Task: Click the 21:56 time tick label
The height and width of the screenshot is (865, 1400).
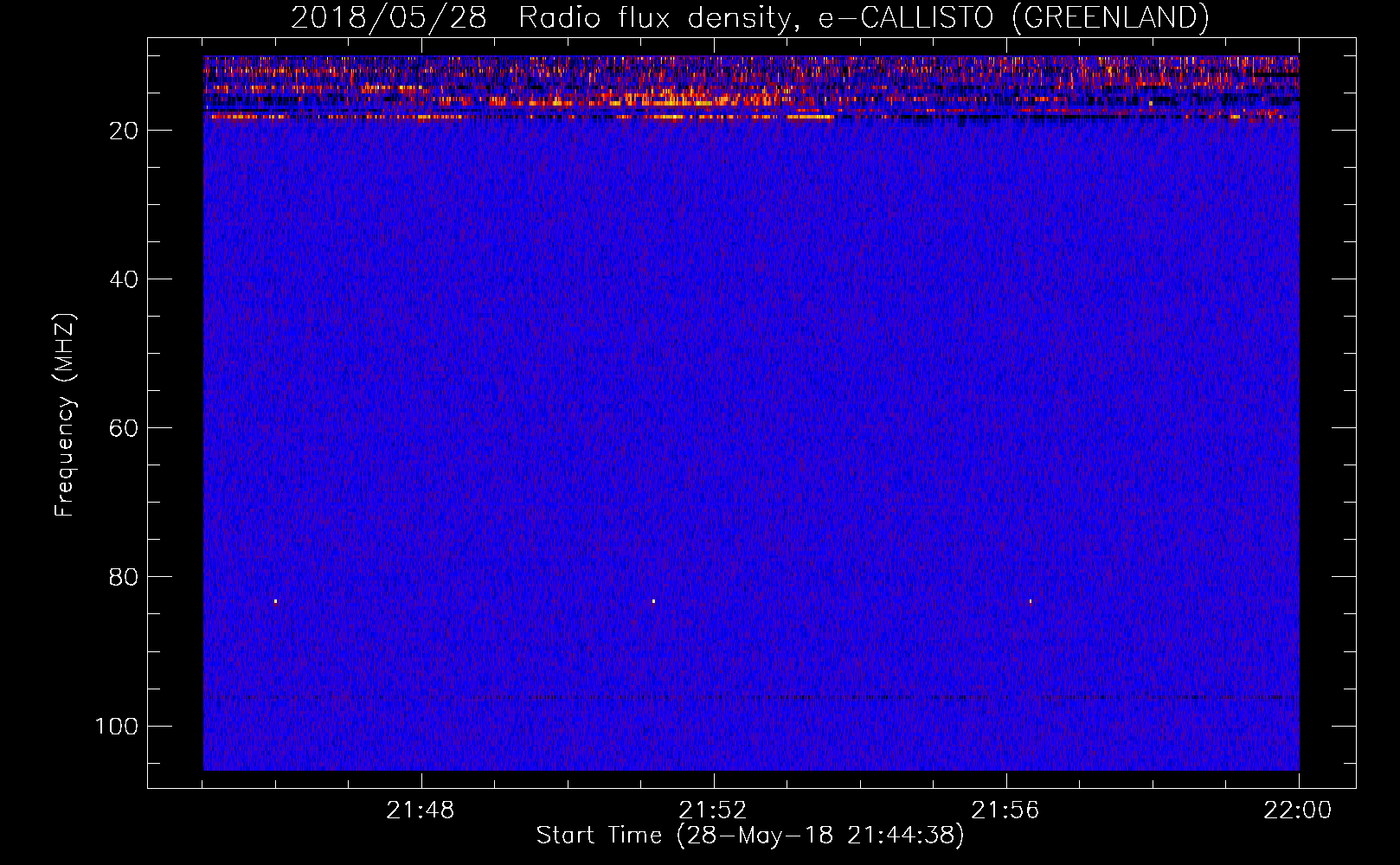Action: tap(1005, 811)
